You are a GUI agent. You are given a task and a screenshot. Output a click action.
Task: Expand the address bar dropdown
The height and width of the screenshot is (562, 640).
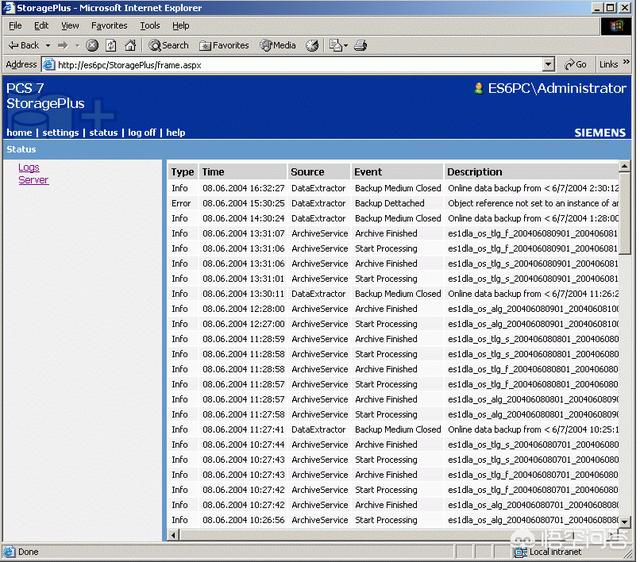coord(548,64)
